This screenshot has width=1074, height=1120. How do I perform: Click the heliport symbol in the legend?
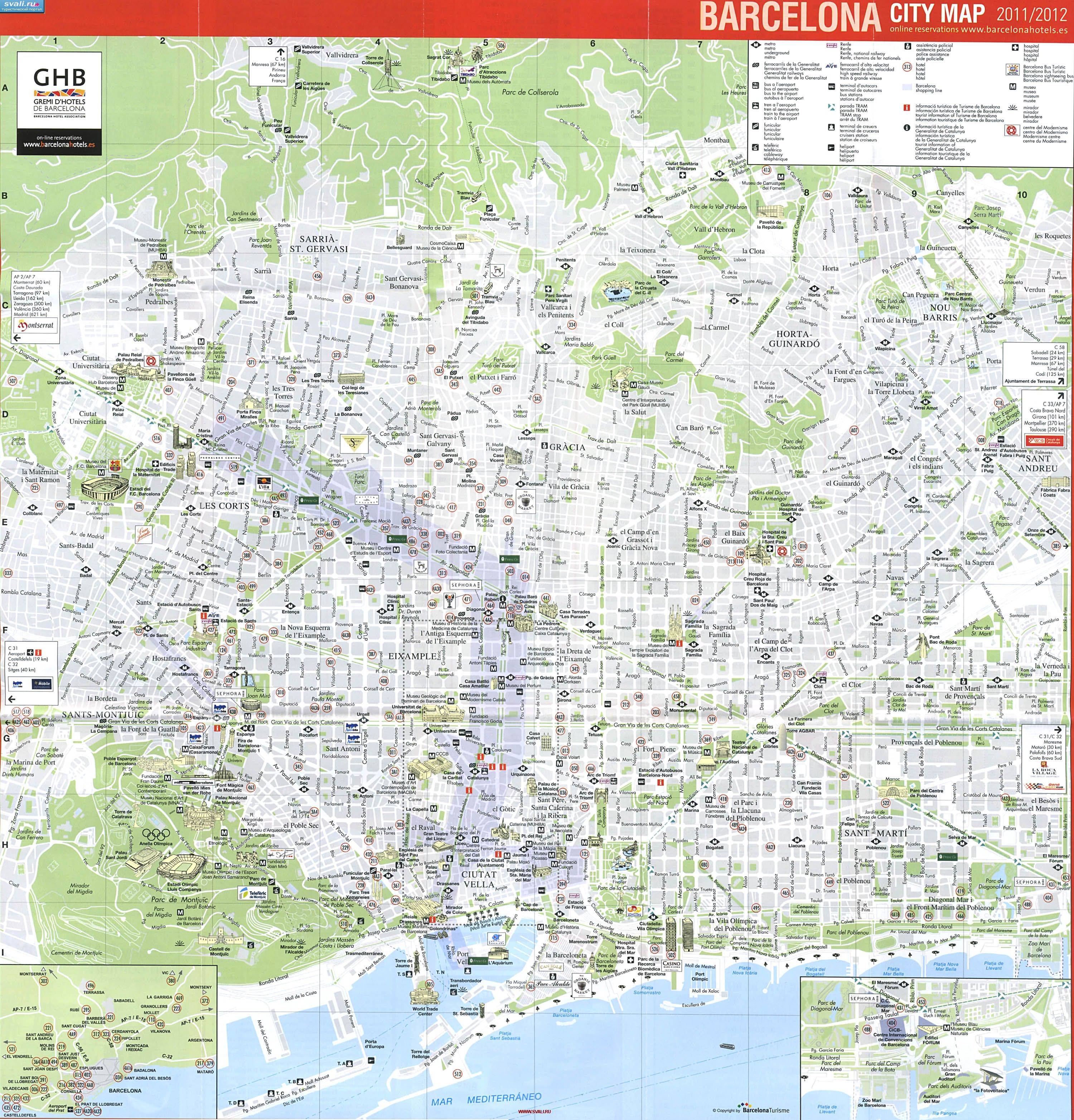831,148
